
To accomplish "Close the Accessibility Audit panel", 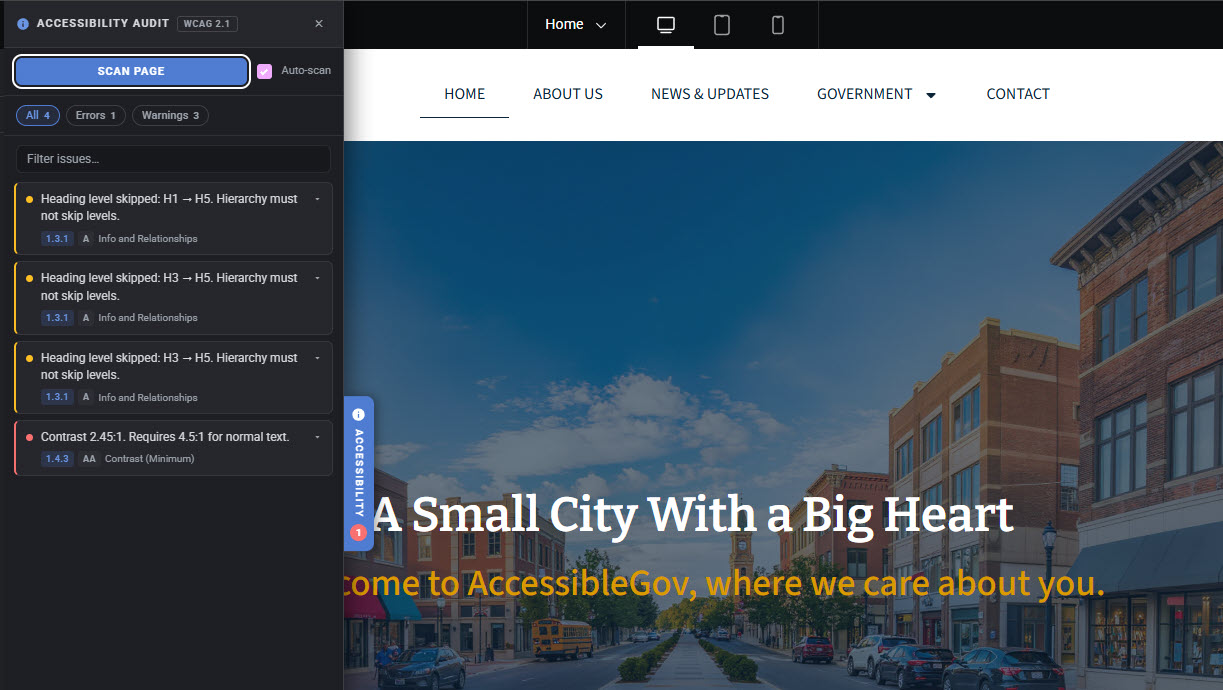I will (x=319, y=24).
